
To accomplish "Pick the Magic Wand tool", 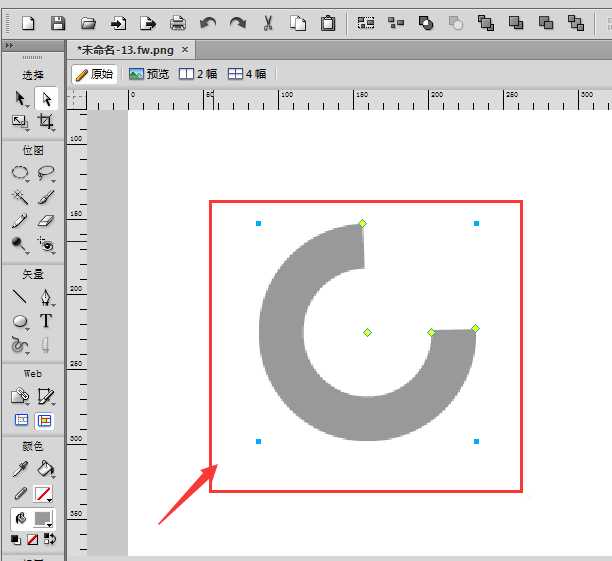I will [20, 197].
